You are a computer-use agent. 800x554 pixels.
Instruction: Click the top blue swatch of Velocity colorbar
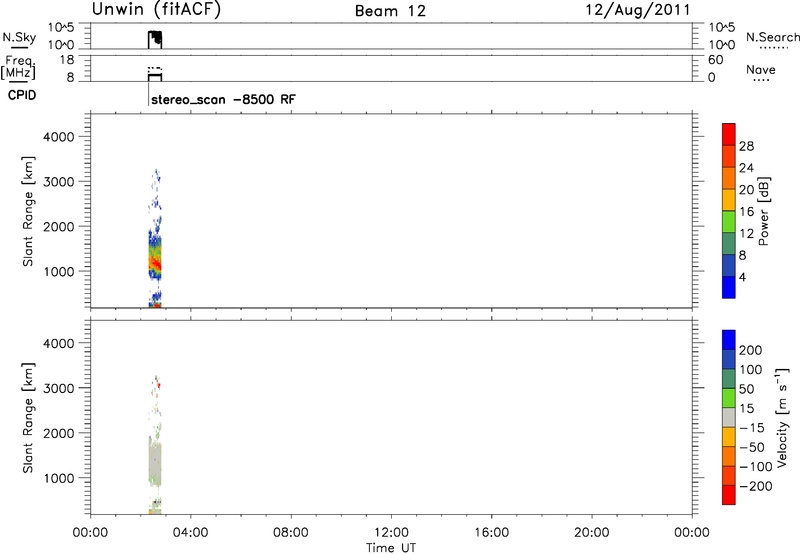pos(729,340)
